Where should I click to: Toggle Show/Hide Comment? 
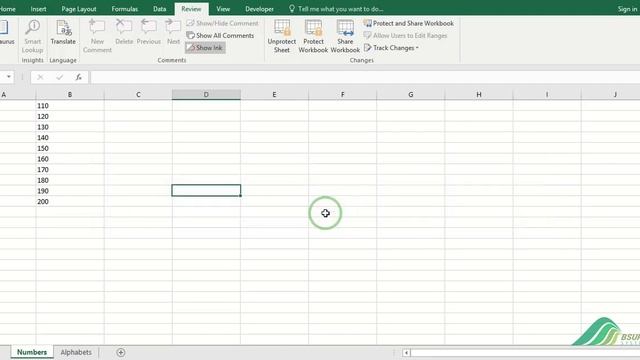[222, 23]
